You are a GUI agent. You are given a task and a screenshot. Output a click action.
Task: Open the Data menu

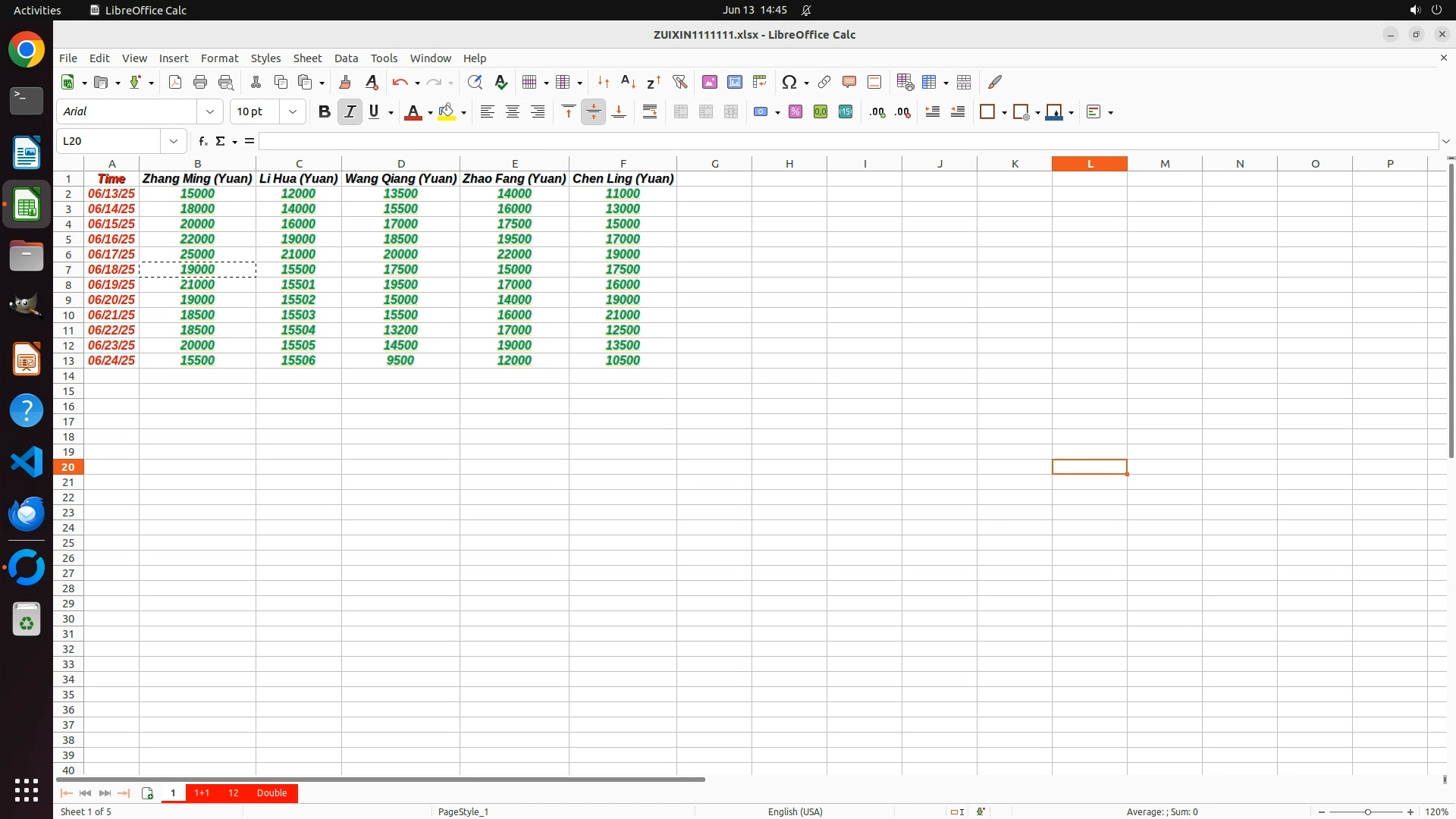pyautogui.click(x=346, y=58)
